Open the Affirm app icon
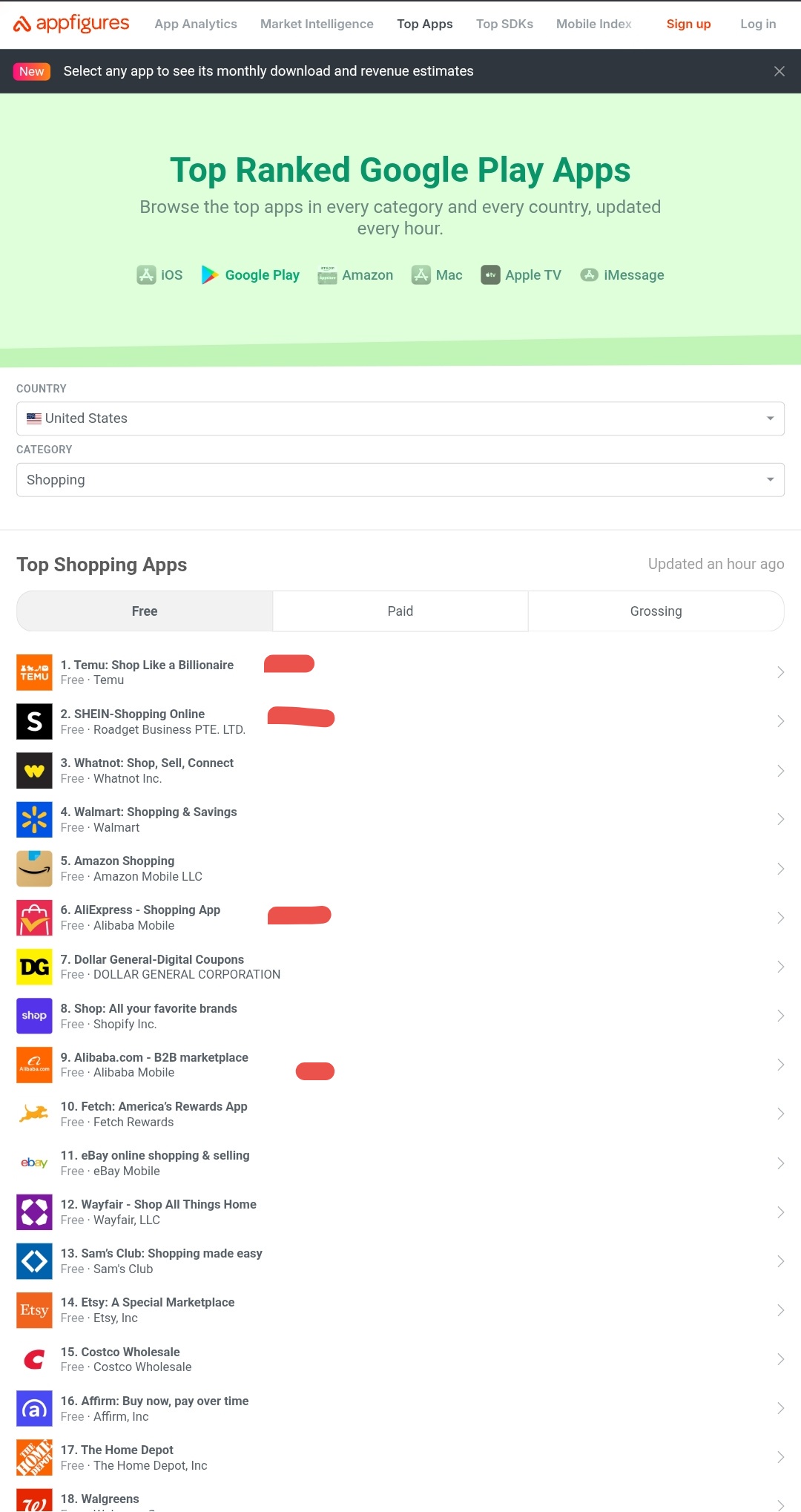This screenshot has width=801, height=1512. pos(34,1408)
